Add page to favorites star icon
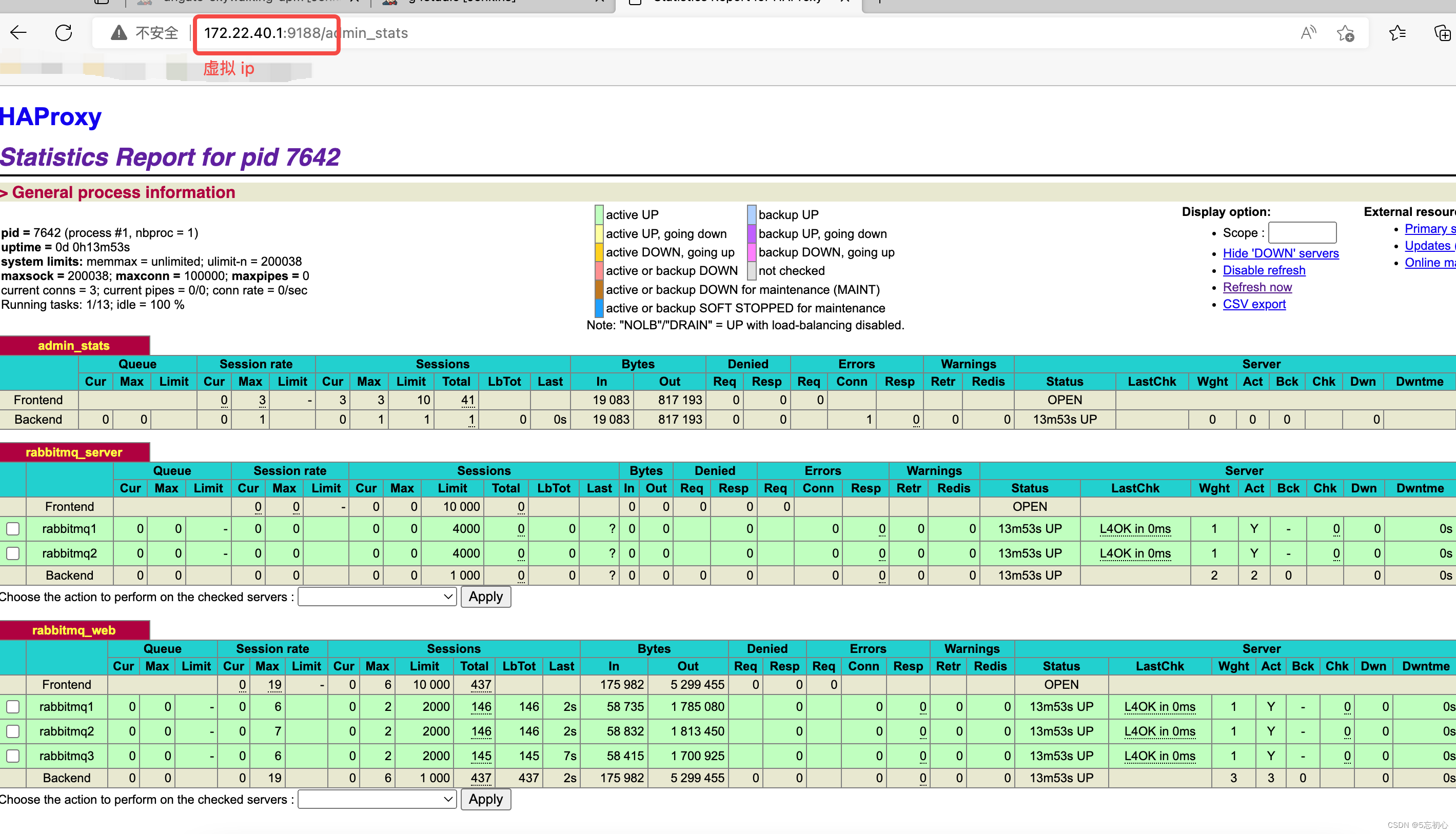 [x=1346, y=33]
